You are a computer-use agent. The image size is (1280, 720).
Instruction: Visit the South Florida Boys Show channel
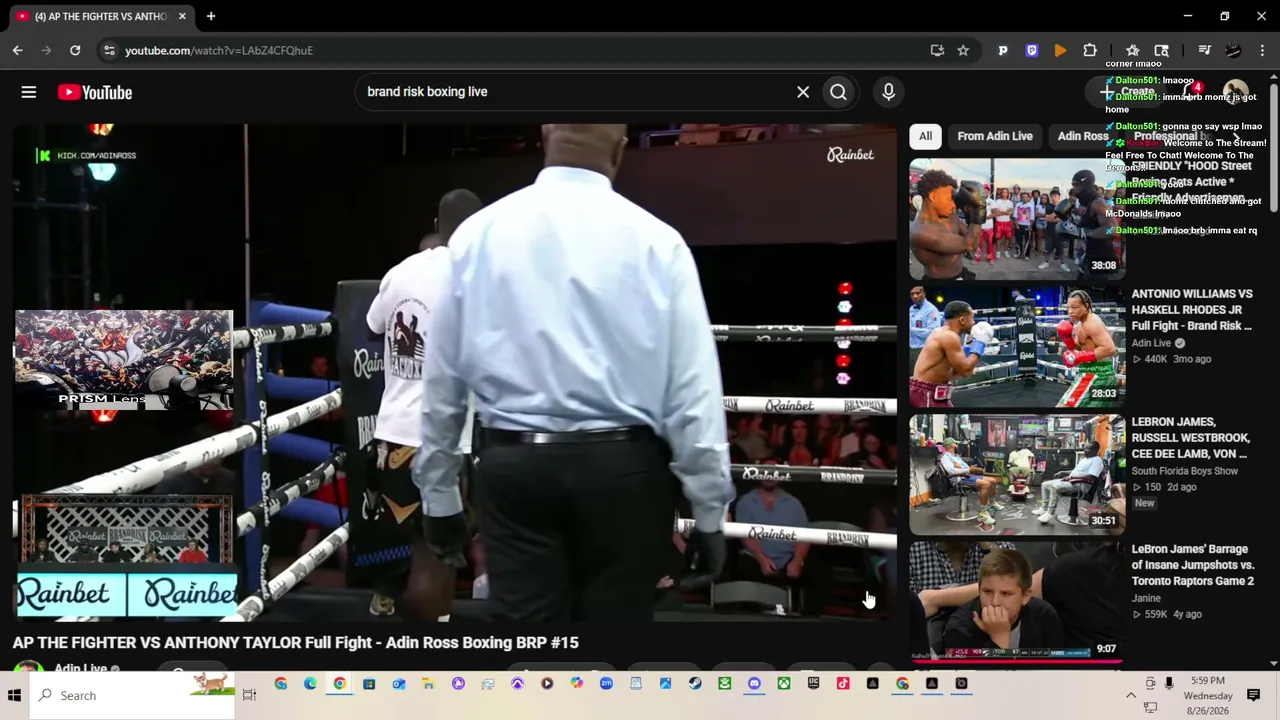[1185, 471]
